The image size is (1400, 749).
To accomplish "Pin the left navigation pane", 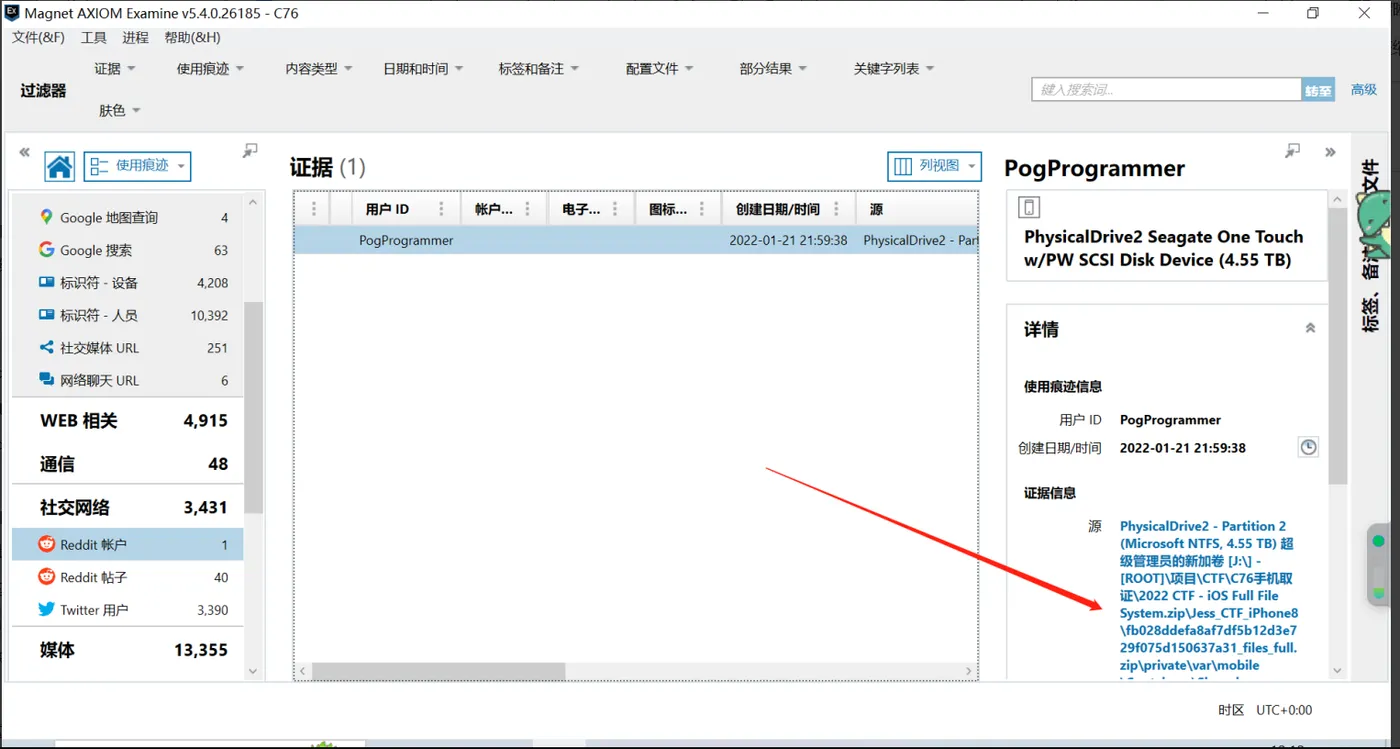I will [250, 150].
